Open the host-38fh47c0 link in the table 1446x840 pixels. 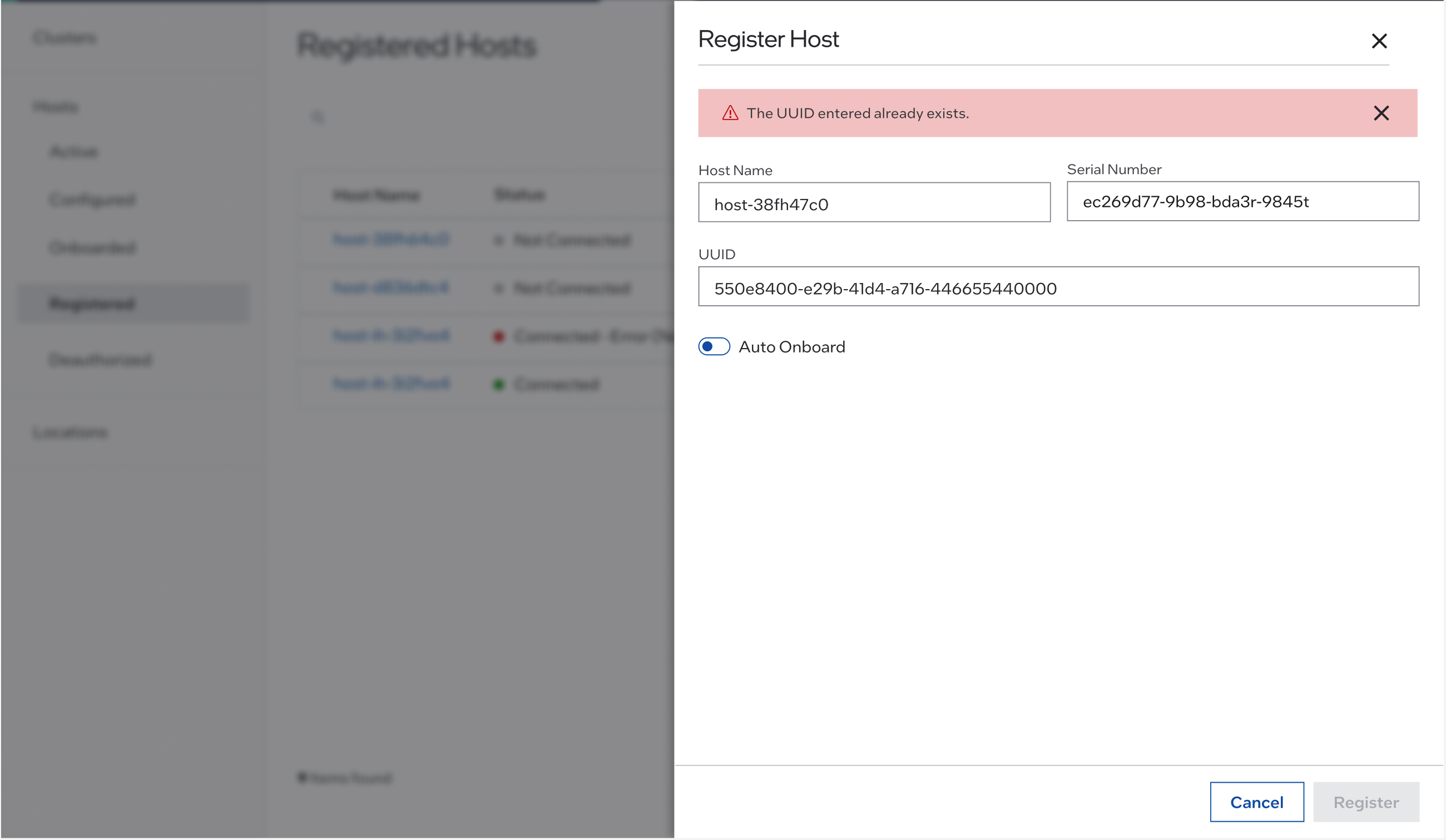tap(392, 240)
